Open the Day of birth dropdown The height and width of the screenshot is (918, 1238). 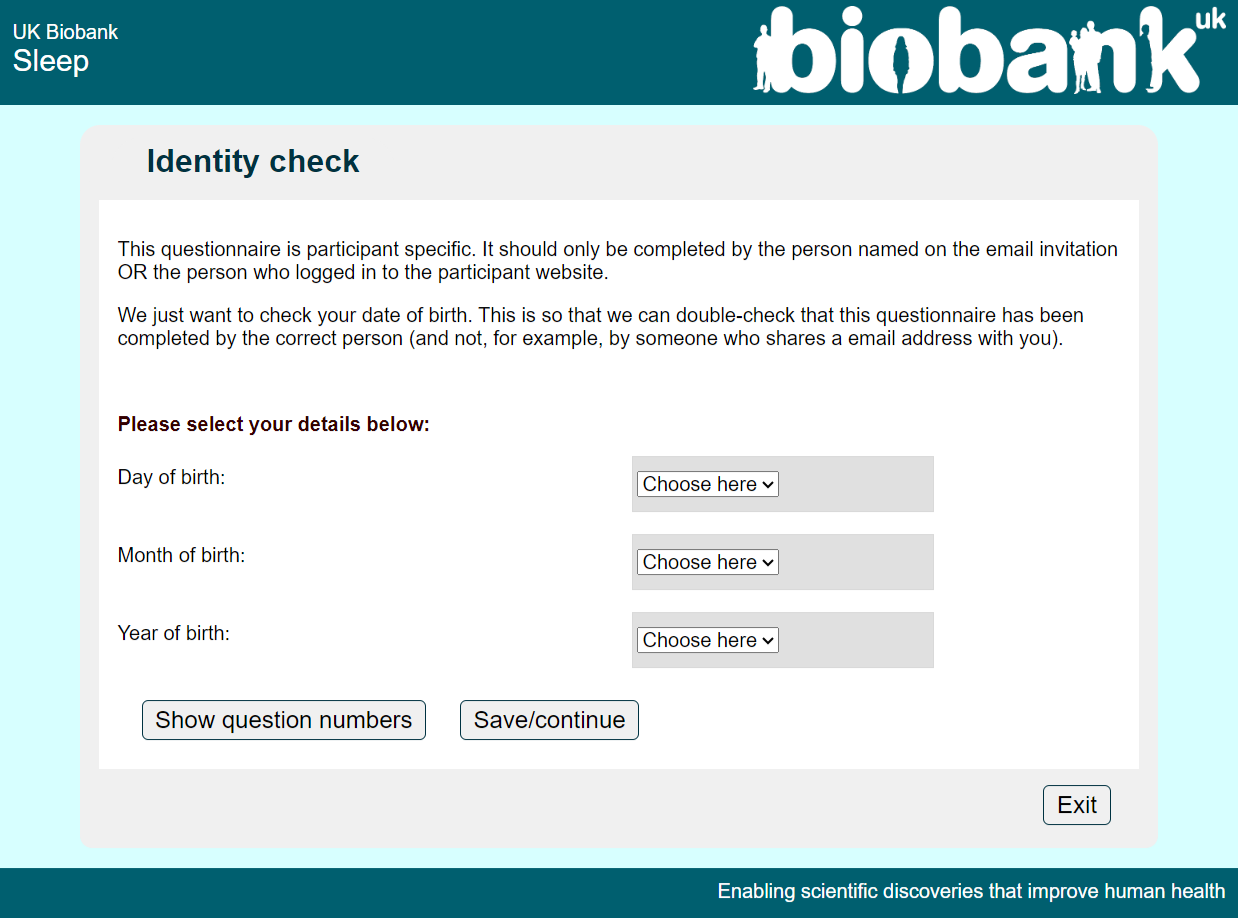707,484
